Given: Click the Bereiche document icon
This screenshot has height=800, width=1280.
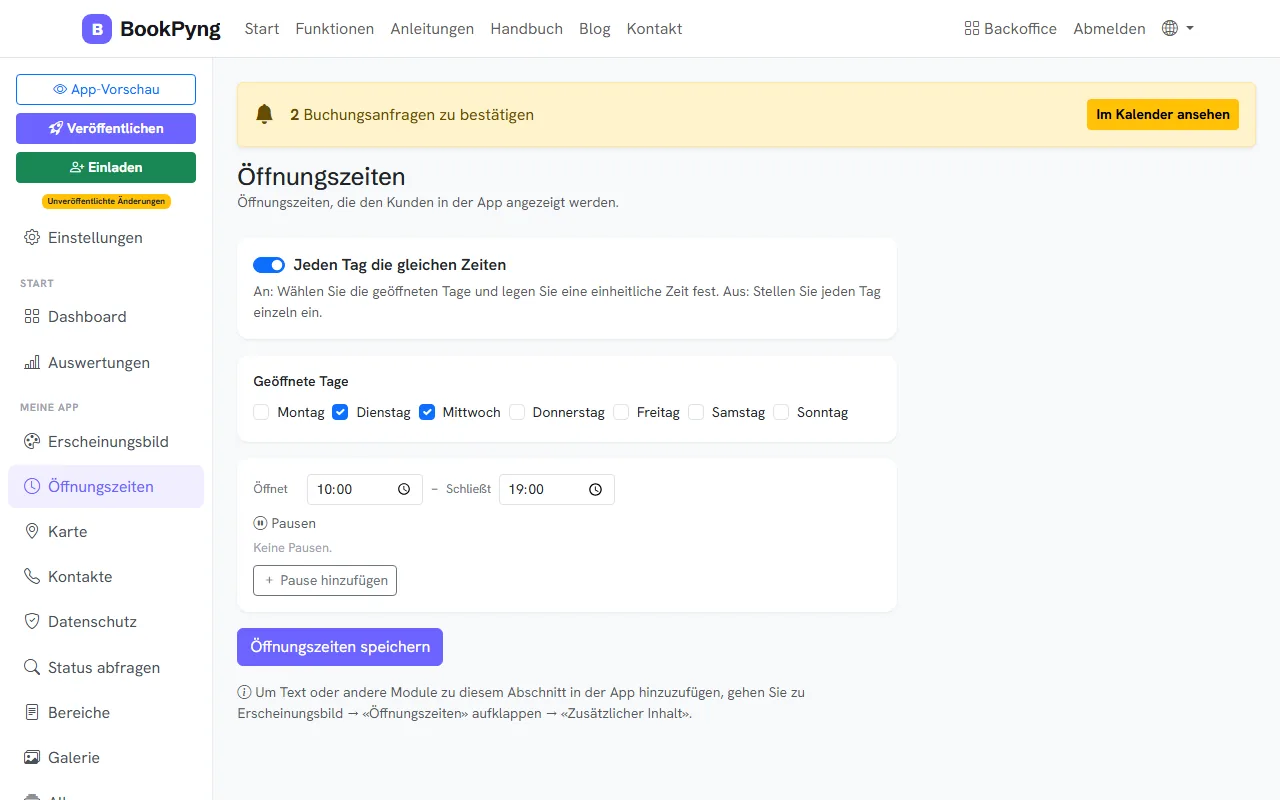Looking at the screenshot, I should click(x=32, y=713).
